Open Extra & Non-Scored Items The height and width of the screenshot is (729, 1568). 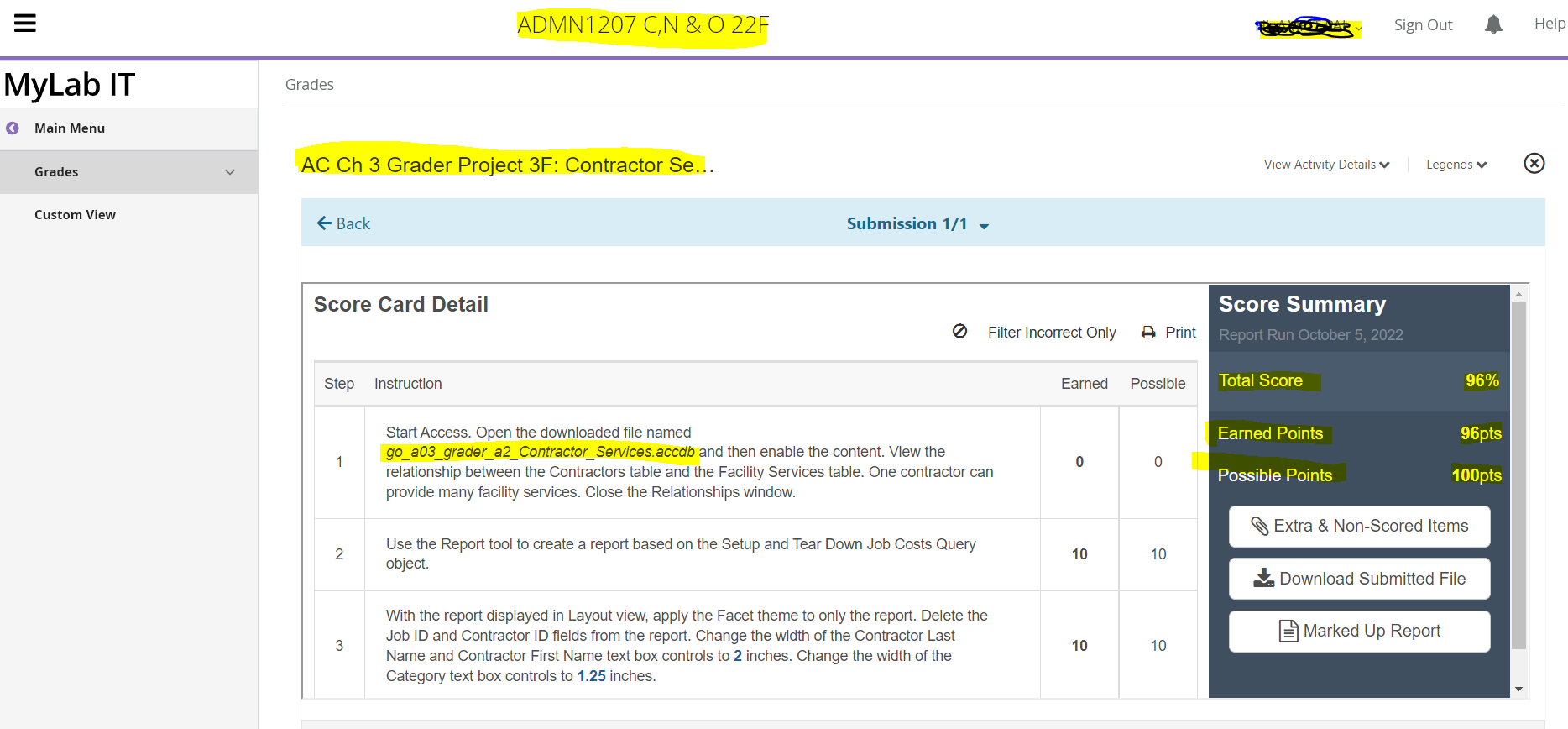(x=1360, y=527)
